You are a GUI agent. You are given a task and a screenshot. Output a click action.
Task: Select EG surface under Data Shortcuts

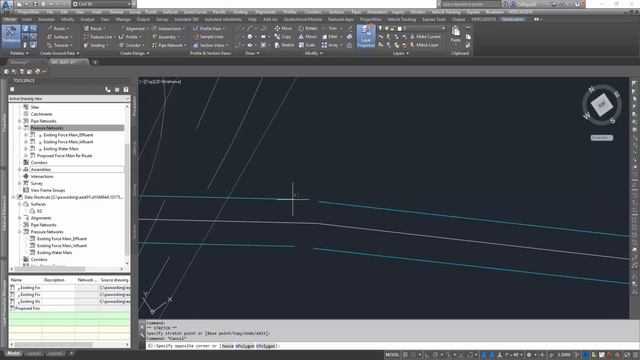pyautogui.click(x=39, y=211)
